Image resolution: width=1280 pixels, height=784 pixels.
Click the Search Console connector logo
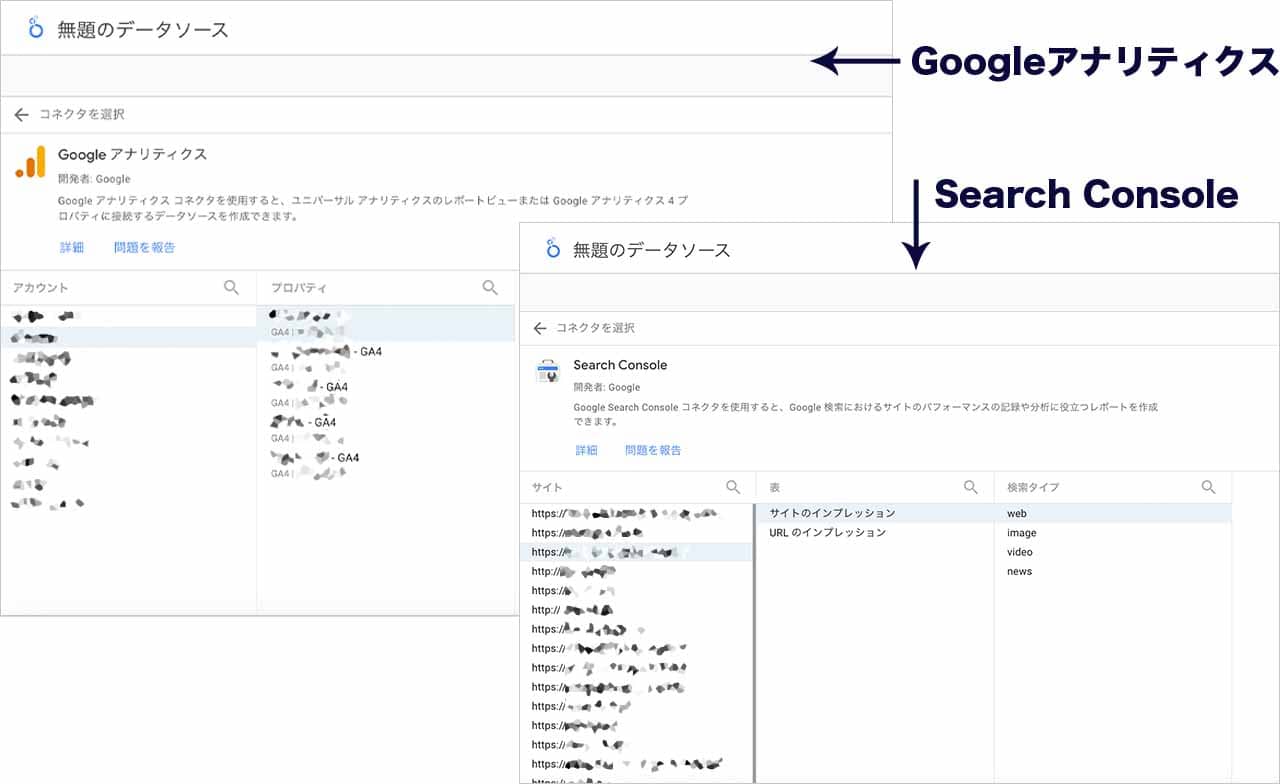tap(547, 373)
